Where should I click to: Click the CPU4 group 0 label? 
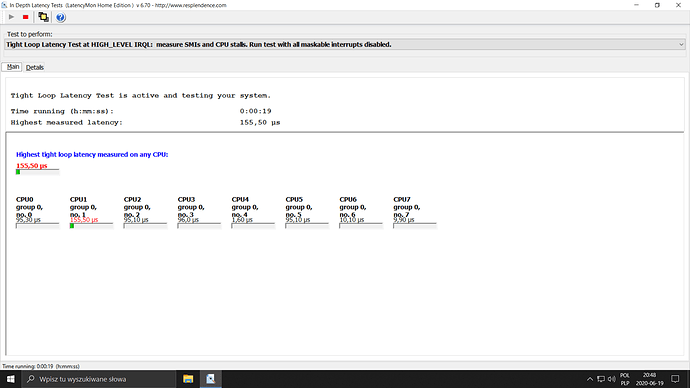(x=245, y=207)
